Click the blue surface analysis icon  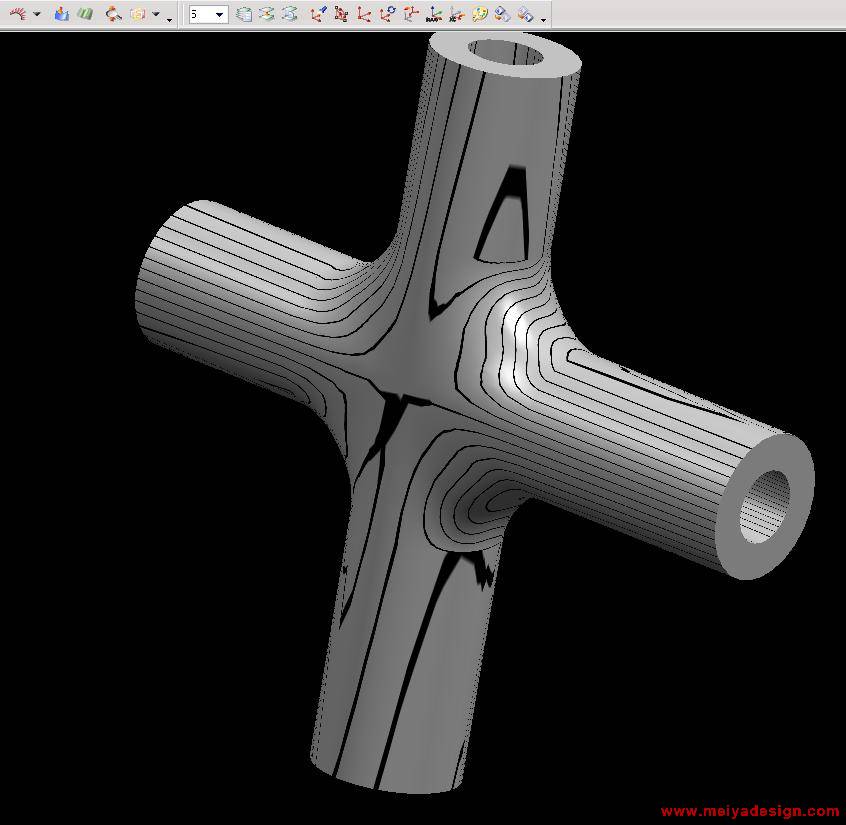point(62,14)
